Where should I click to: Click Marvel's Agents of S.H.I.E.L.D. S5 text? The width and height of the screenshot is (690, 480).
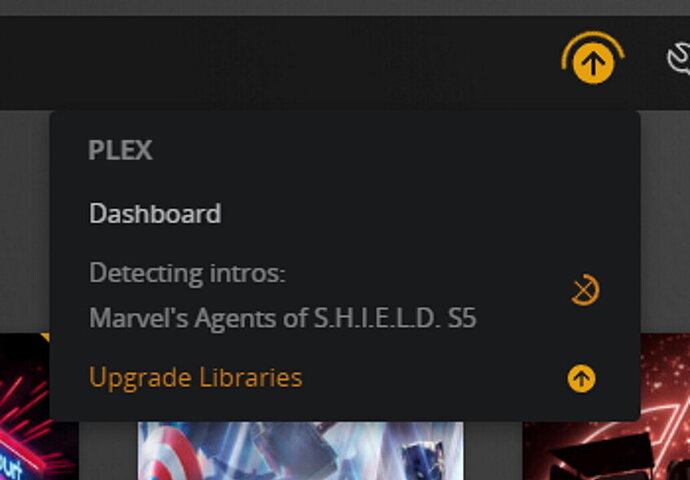tap(283, 318)
